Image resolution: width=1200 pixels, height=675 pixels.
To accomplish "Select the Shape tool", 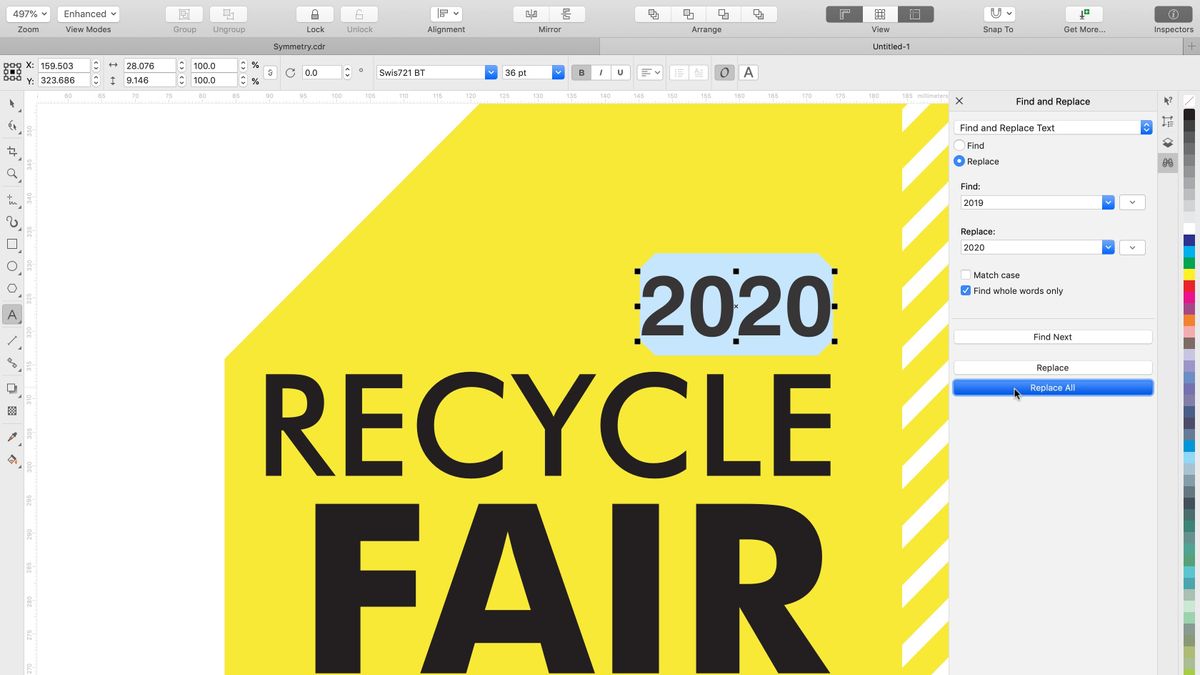I will (13, 127).
